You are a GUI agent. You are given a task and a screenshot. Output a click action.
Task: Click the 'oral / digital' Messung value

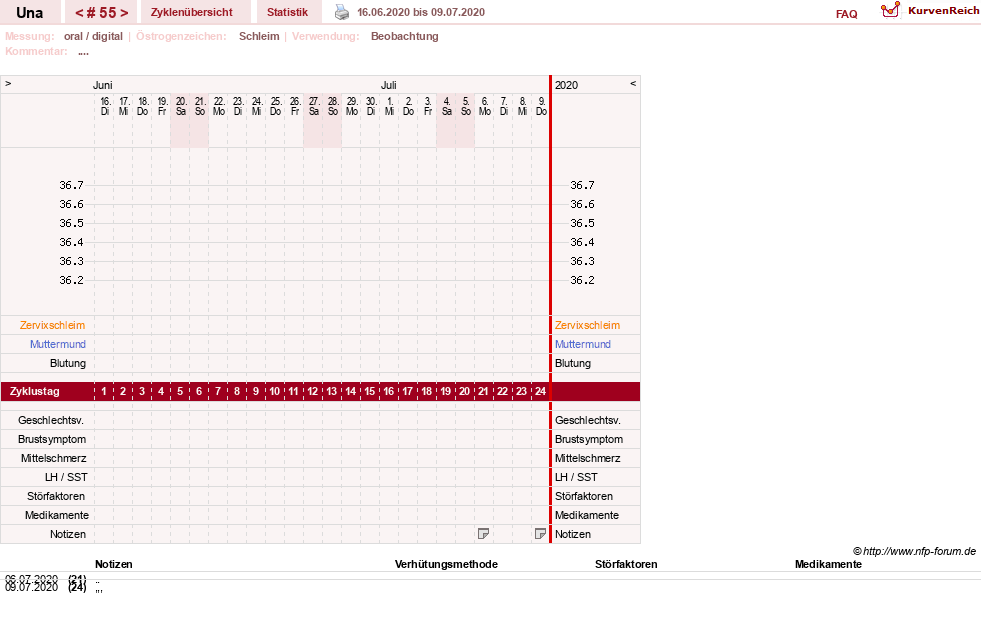(x=93, y=36)
